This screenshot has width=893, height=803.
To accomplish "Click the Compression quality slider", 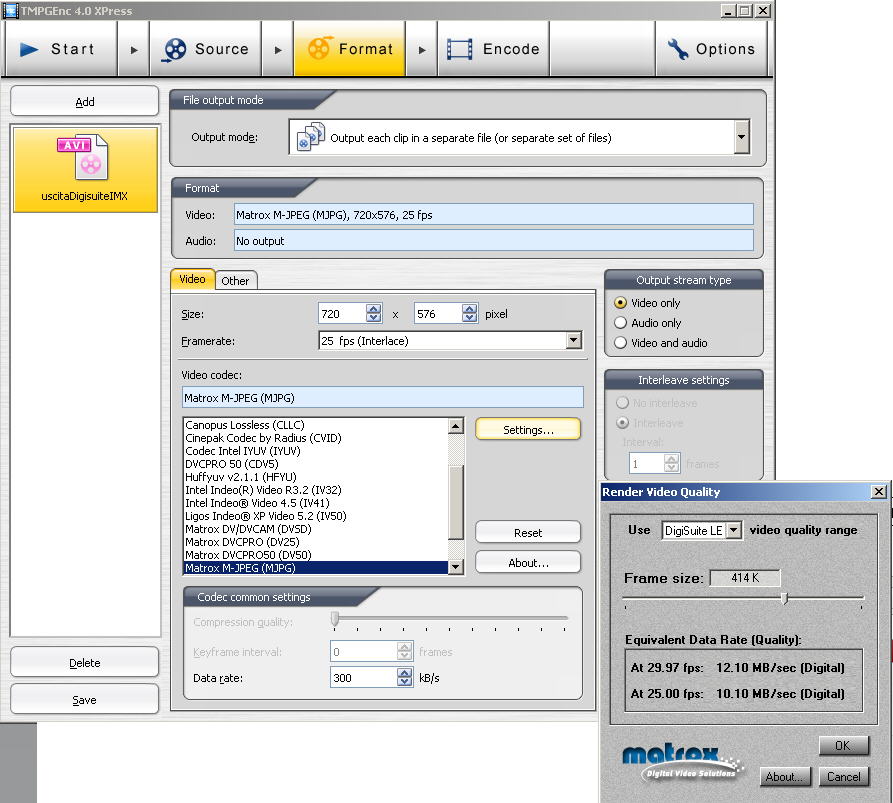I will click(x=335, y=618).
